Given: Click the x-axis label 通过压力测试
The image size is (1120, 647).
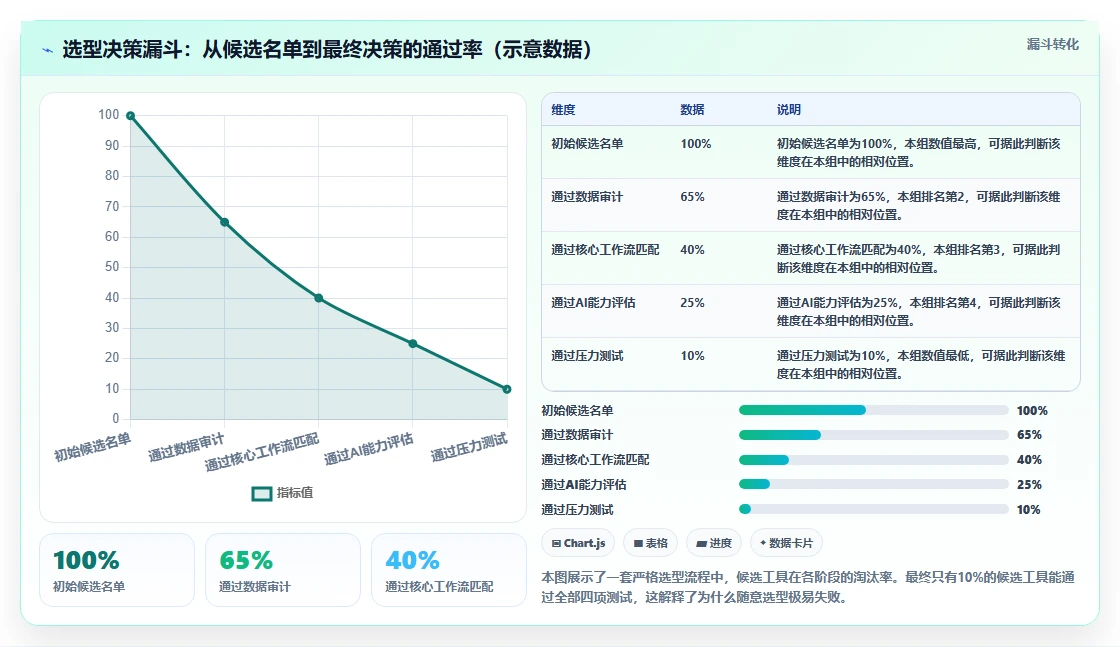Looking at the screenshot, I should click(469, 448).
